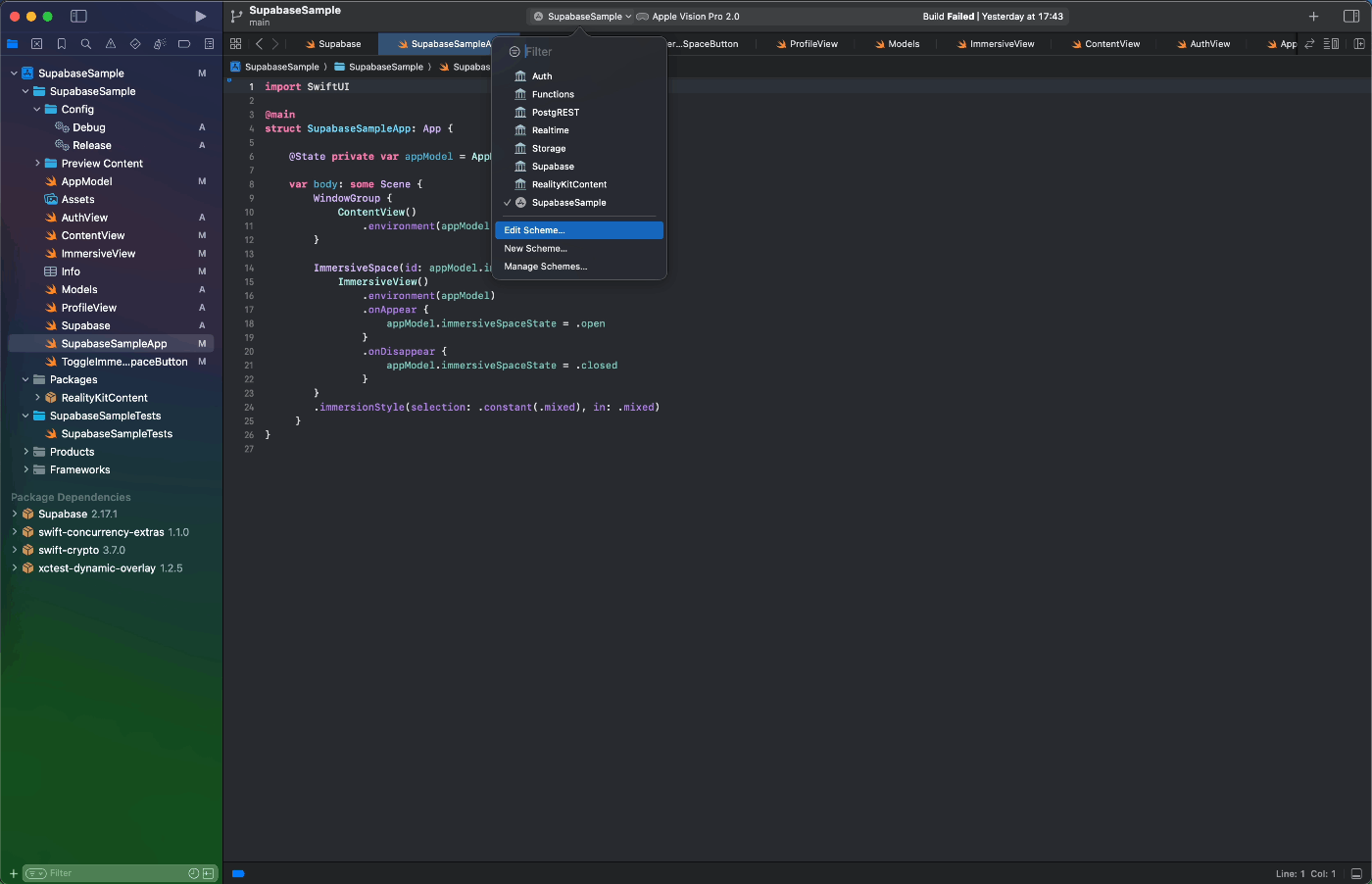Open the Bookmark navigator
This screenshot has height=884, width=1372.
(62, 44)
